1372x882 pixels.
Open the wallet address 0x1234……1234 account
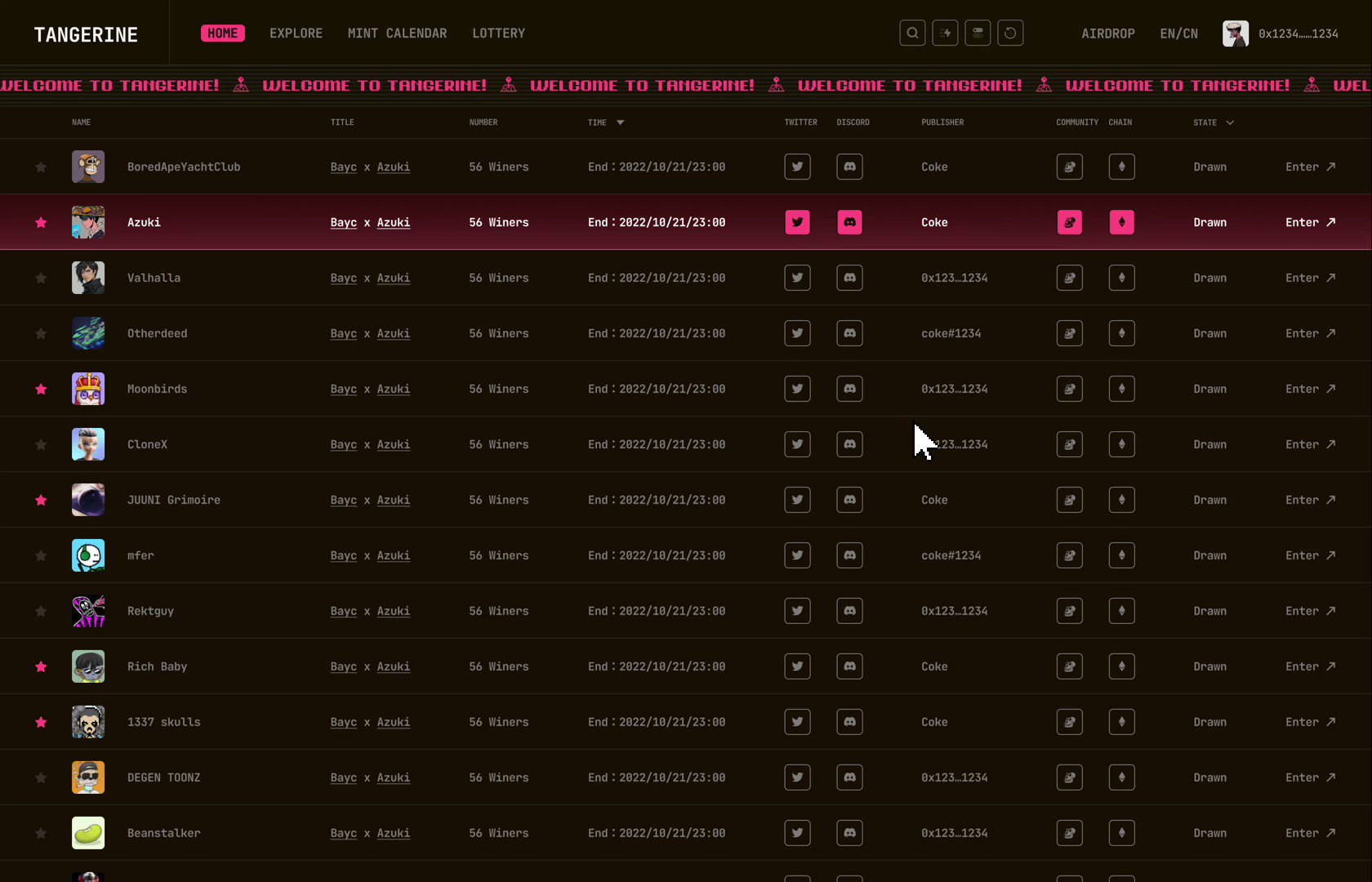tap(1298, 33)
